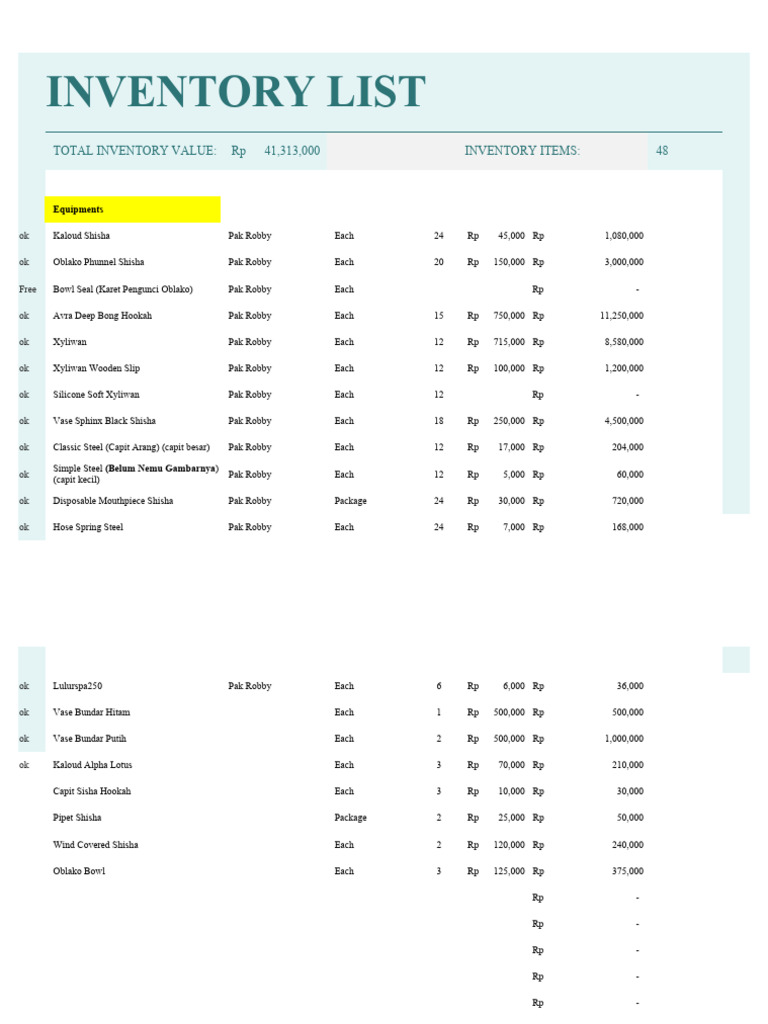Click the 1,200,000 total for Wooden Slip

point(624,368)
